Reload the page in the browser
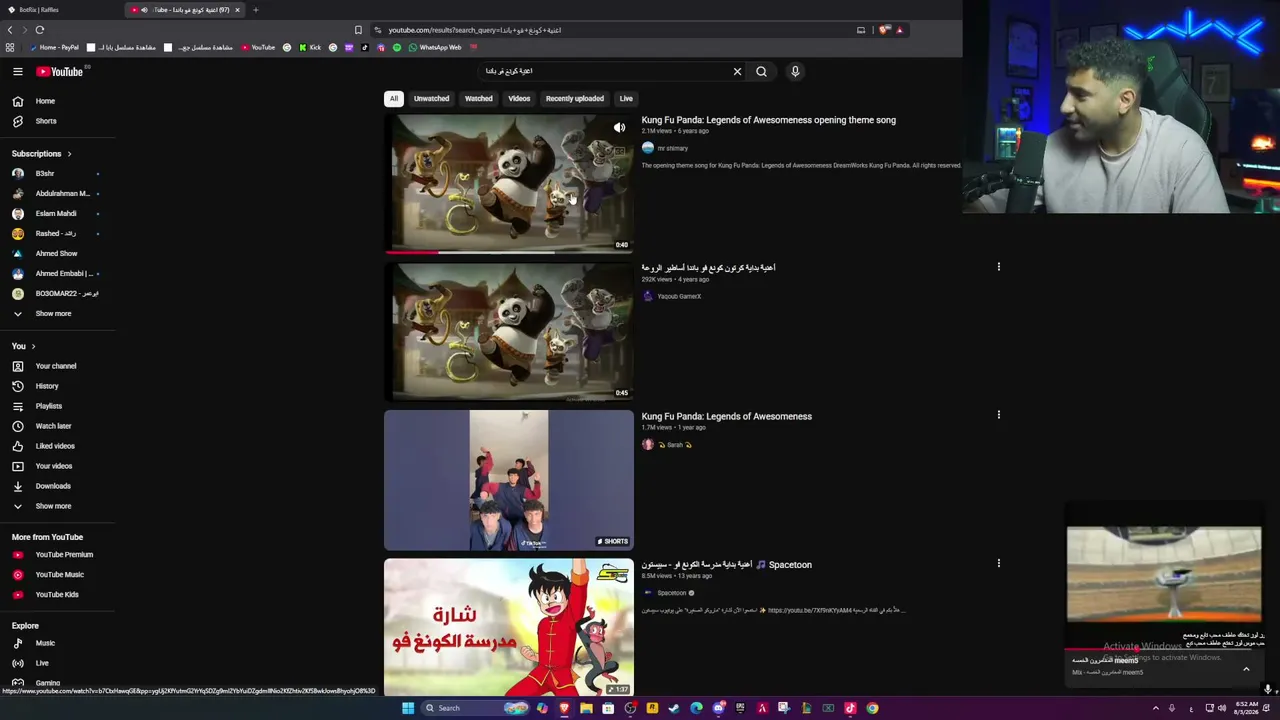Image resolution: width=1280 pixels, height=720 pixels. pos(40,30)
